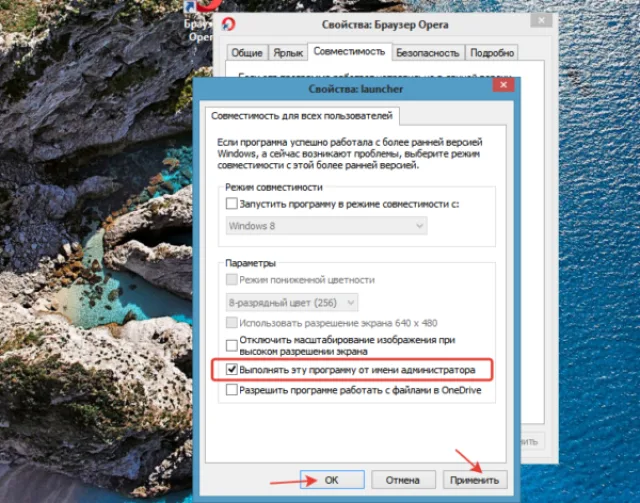Switch to the Безопасность tab in Opera properties

(428, 53)
